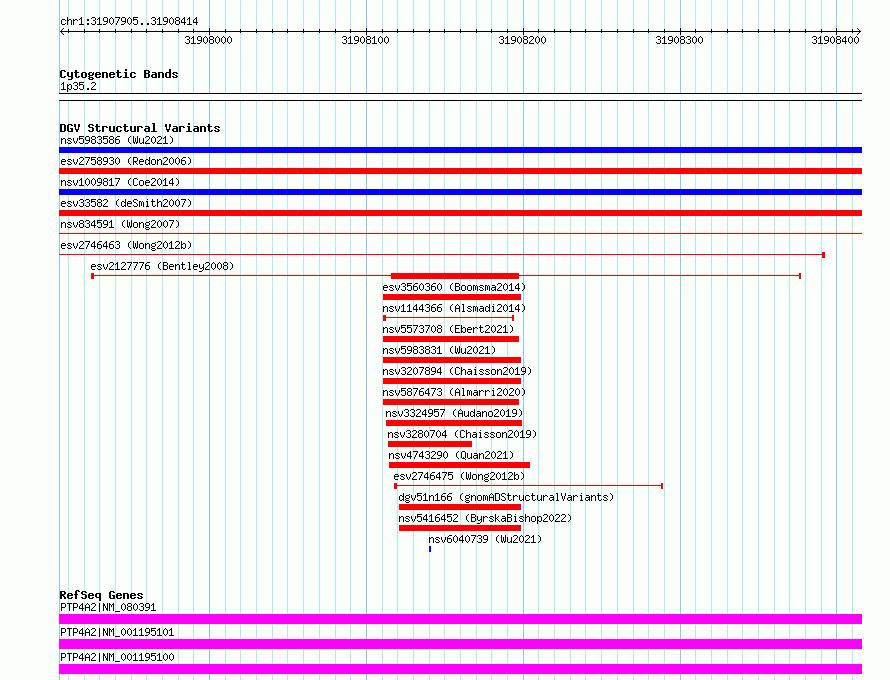The image size is (890, 680).
Task: Click the esv2127776 (Bentley2008) label
Action: (162, 266)
